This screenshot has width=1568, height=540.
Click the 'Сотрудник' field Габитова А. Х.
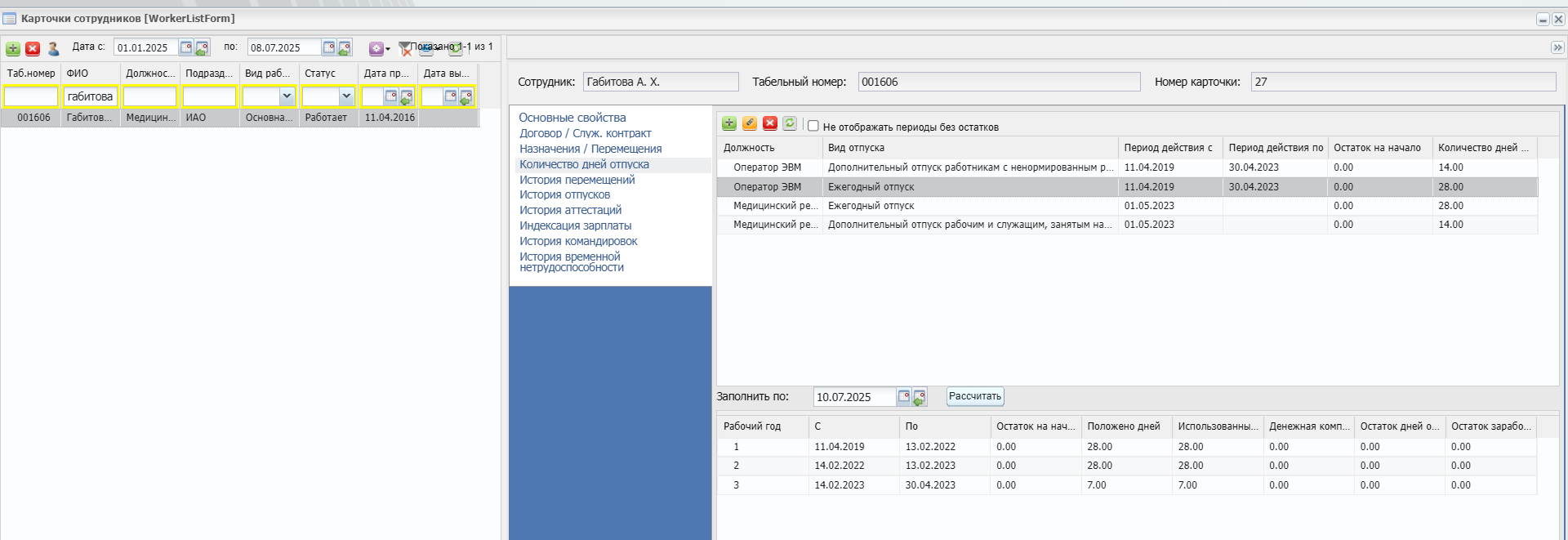pyautogui.click(x=661, y=82)
